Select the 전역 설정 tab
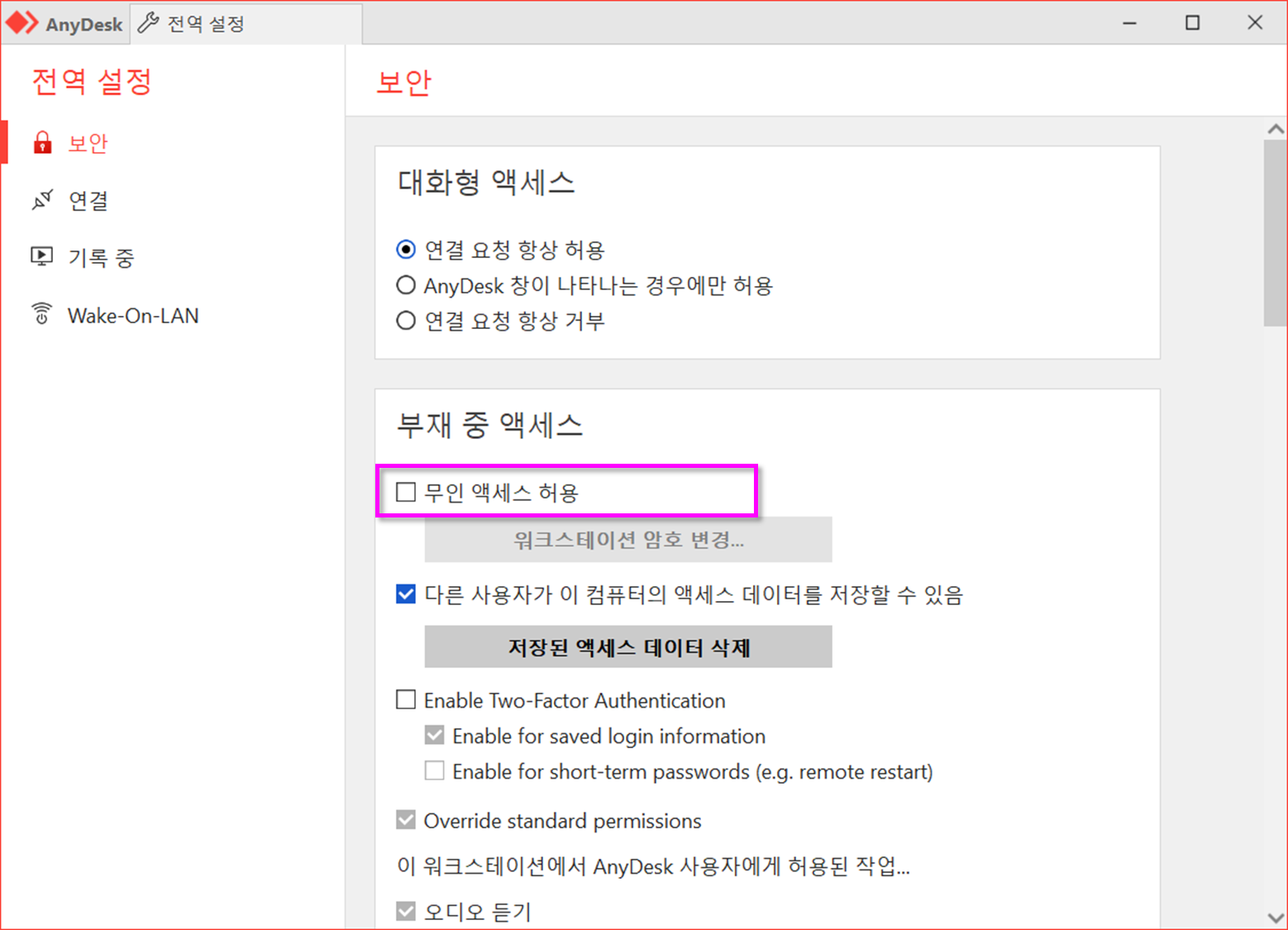 (246, 23)
